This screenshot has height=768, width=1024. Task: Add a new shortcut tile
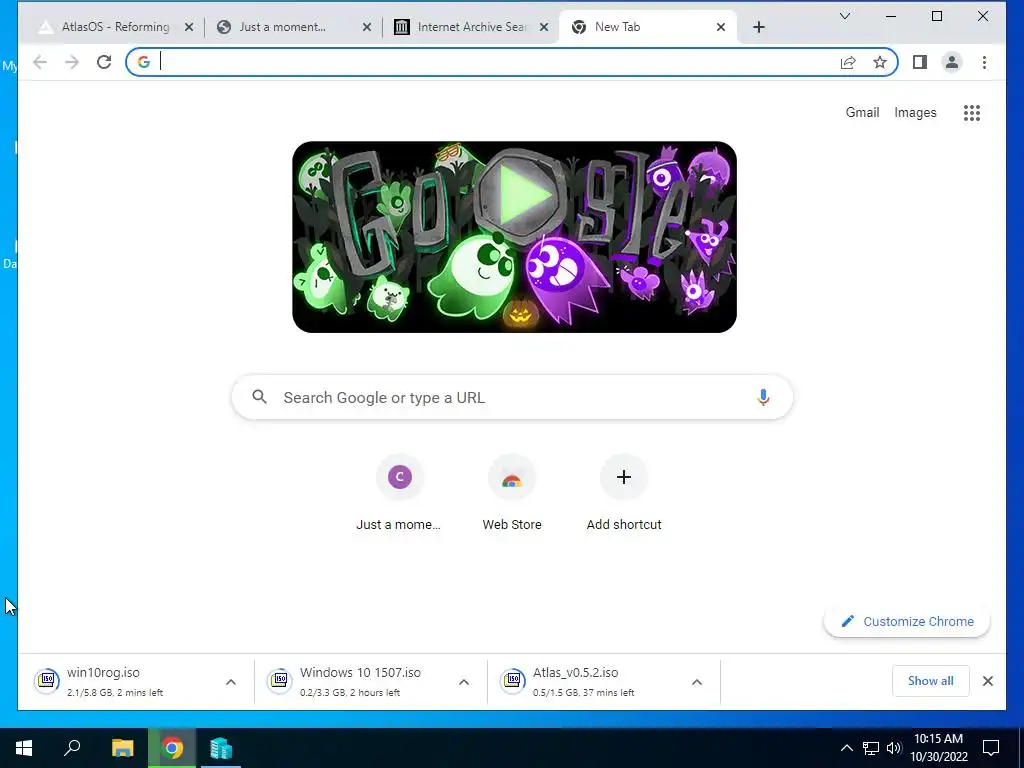624,493
